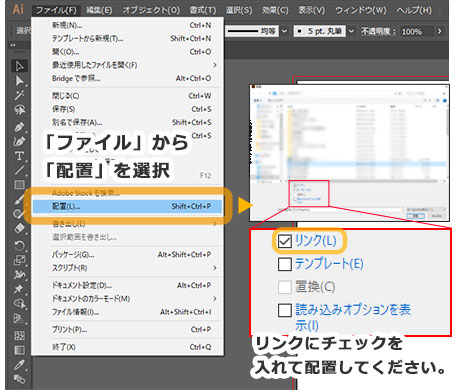Click the 不透明度 100% opacity field
The height and width of the screenshot is (390, 455).
point(417,32)
